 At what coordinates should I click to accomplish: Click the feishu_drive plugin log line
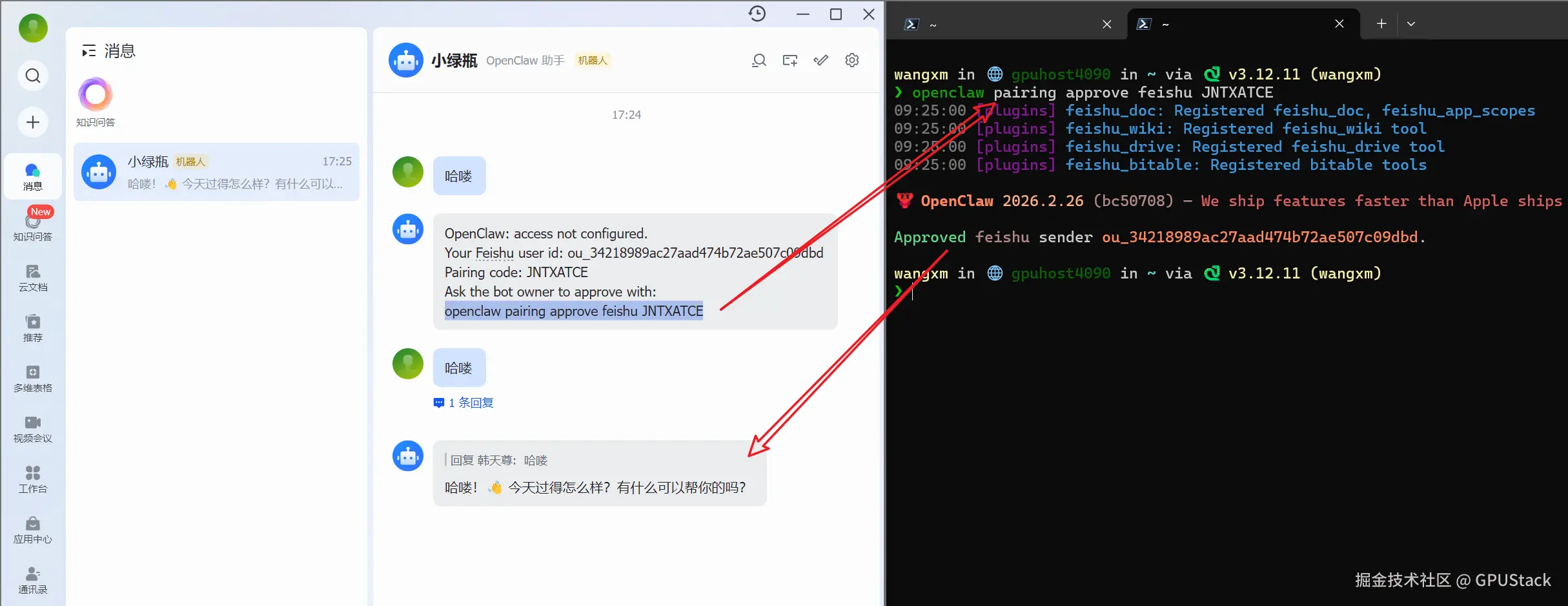[1169, 147]
